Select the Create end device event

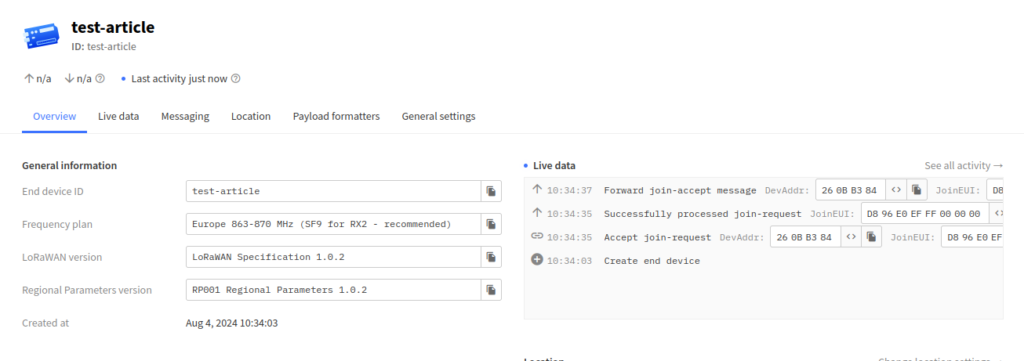tap(652, 260)
